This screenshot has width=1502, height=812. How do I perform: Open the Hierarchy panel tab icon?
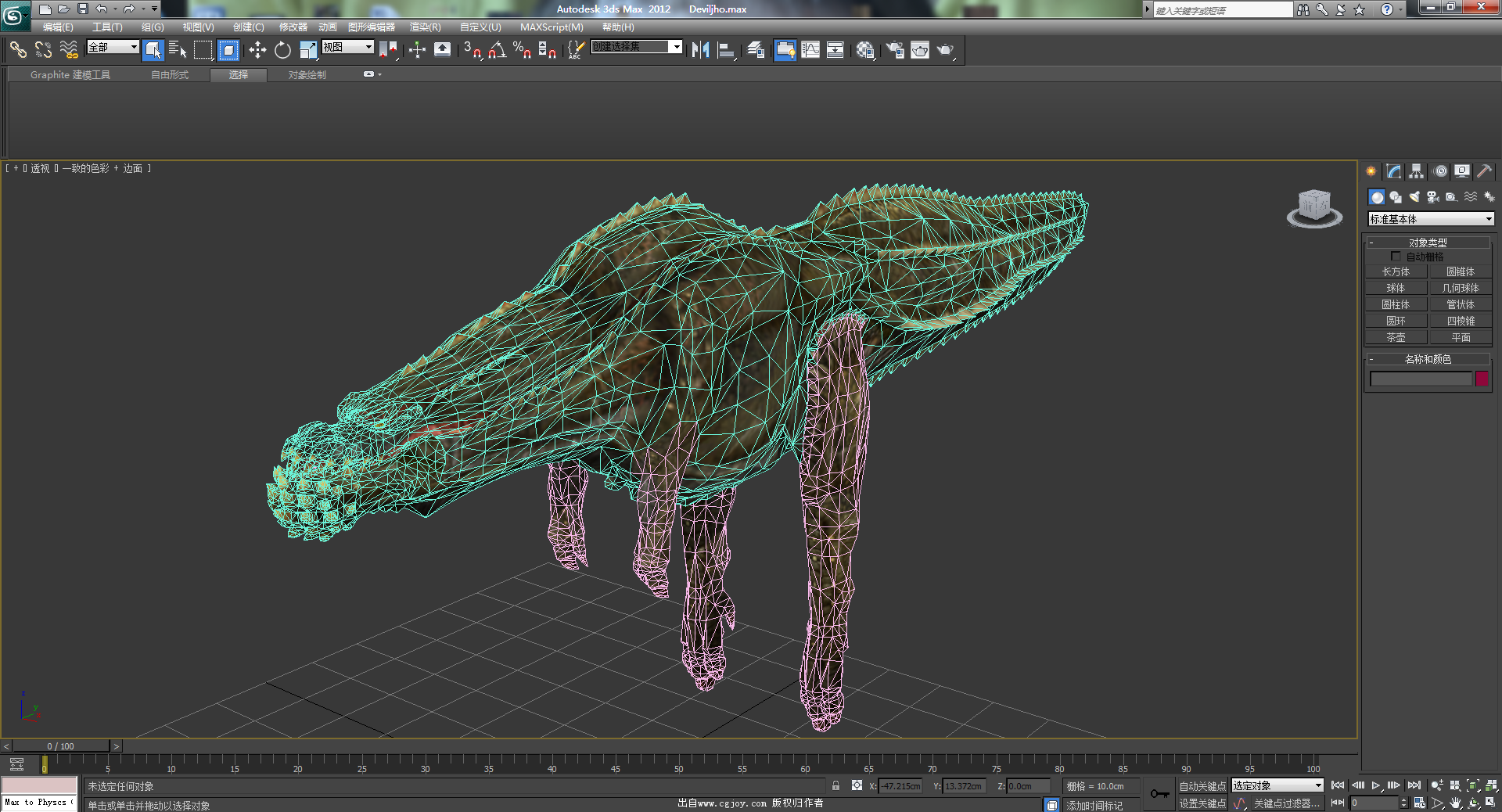1417,171
